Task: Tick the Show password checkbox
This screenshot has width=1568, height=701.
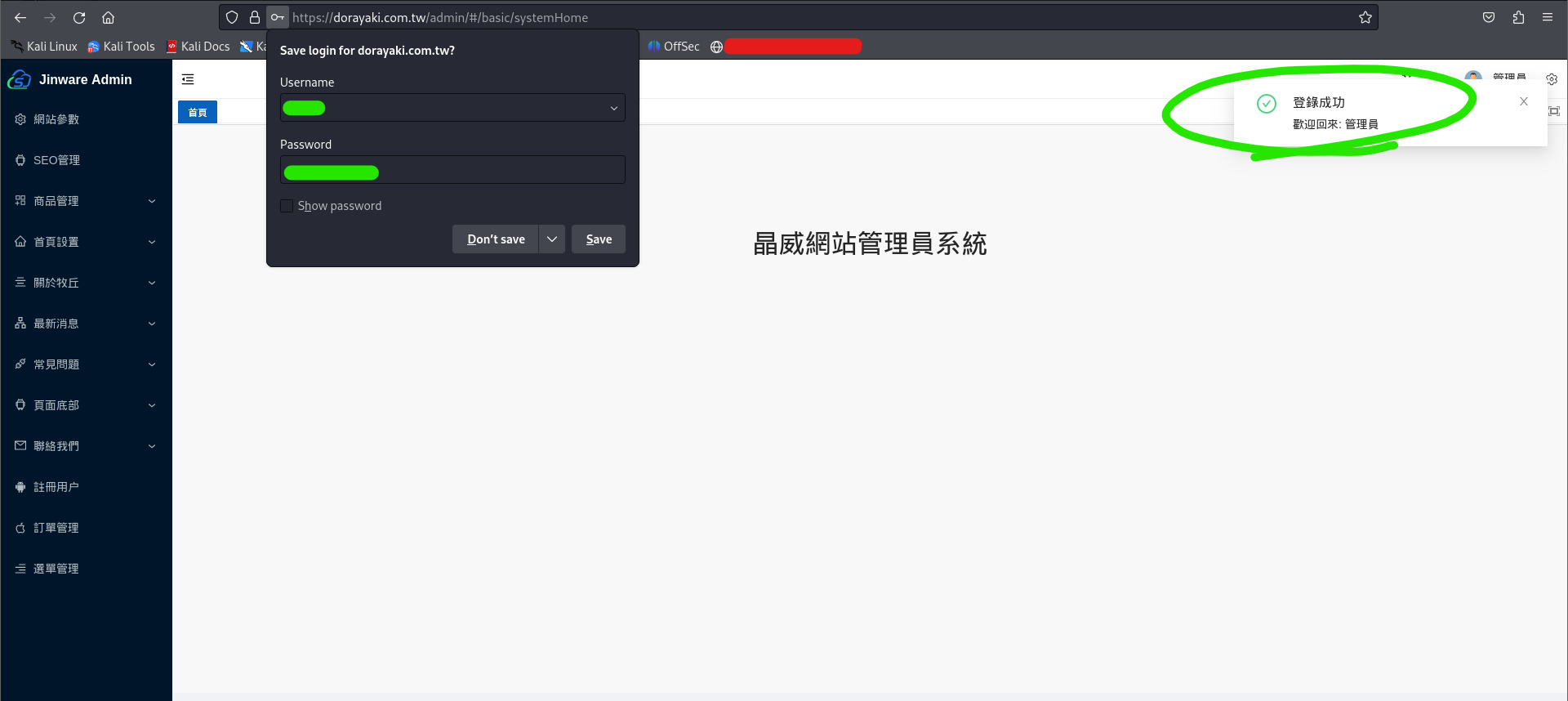Action: coord(287,206)
